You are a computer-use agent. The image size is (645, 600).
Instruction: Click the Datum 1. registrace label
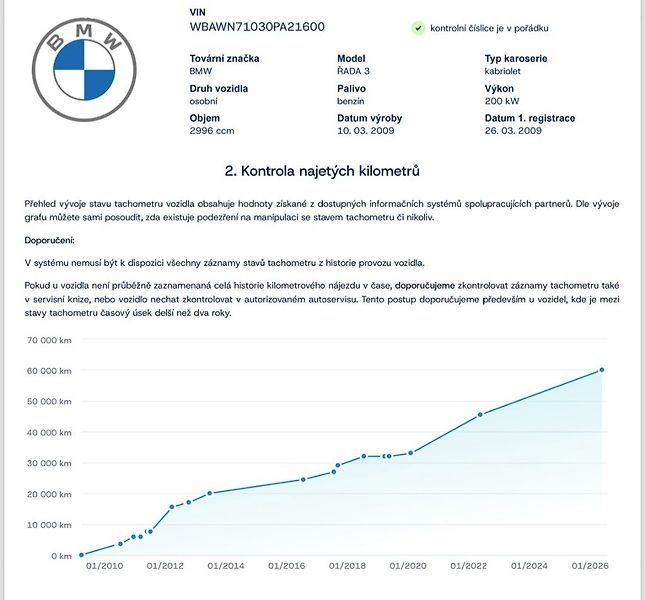click(530, 118)
